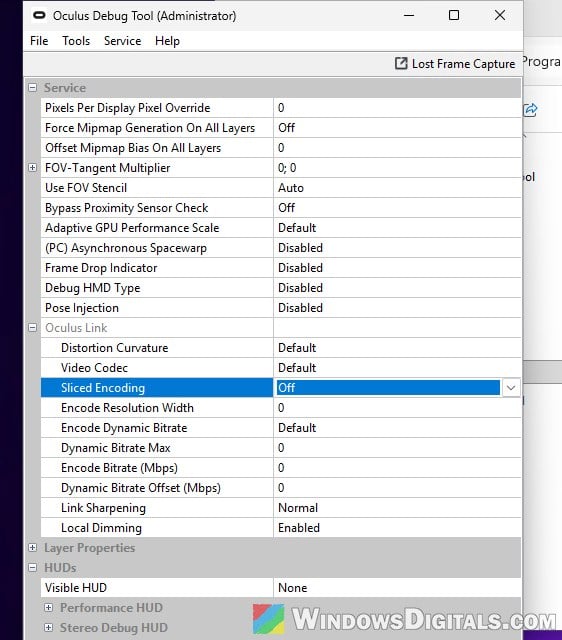Select Sliced Encoding Off value field

(388, 388)
